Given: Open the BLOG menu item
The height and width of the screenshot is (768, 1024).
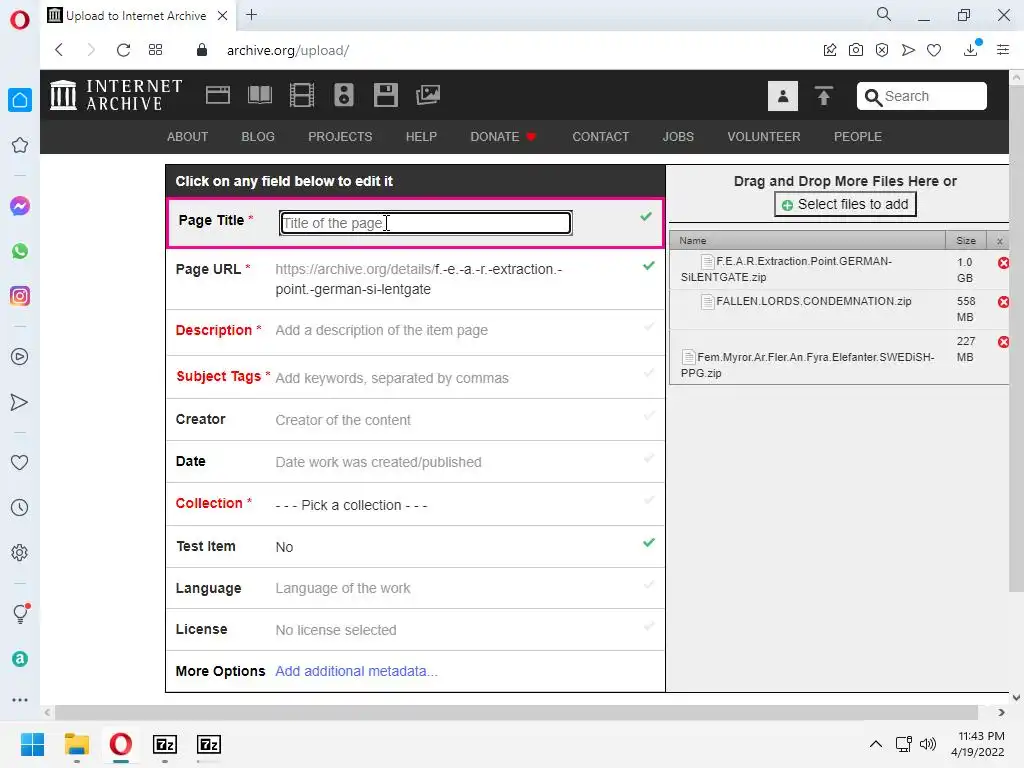Looking at the screenshot, I should coord(258,136).
